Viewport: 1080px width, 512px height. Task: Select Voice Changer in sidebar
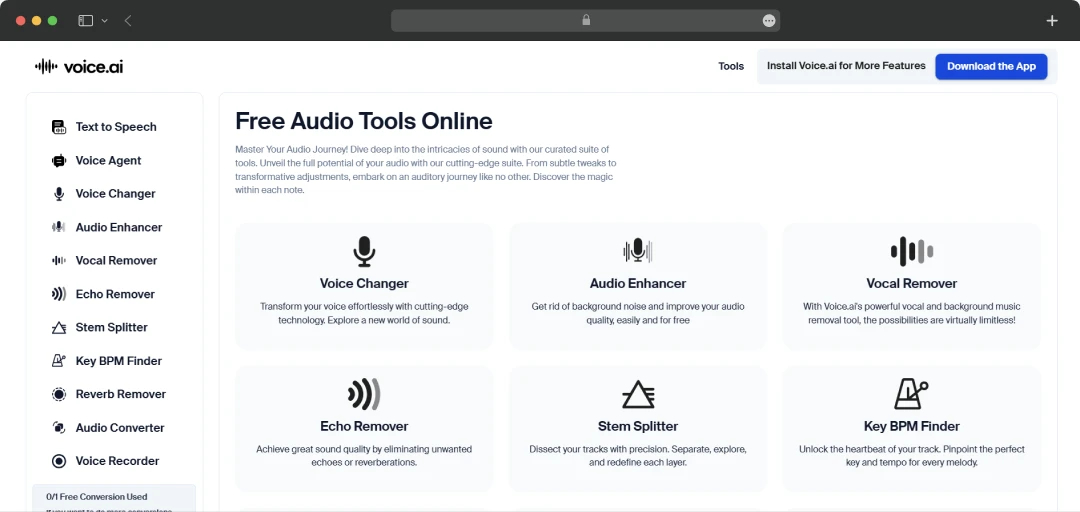coord(114,194)
